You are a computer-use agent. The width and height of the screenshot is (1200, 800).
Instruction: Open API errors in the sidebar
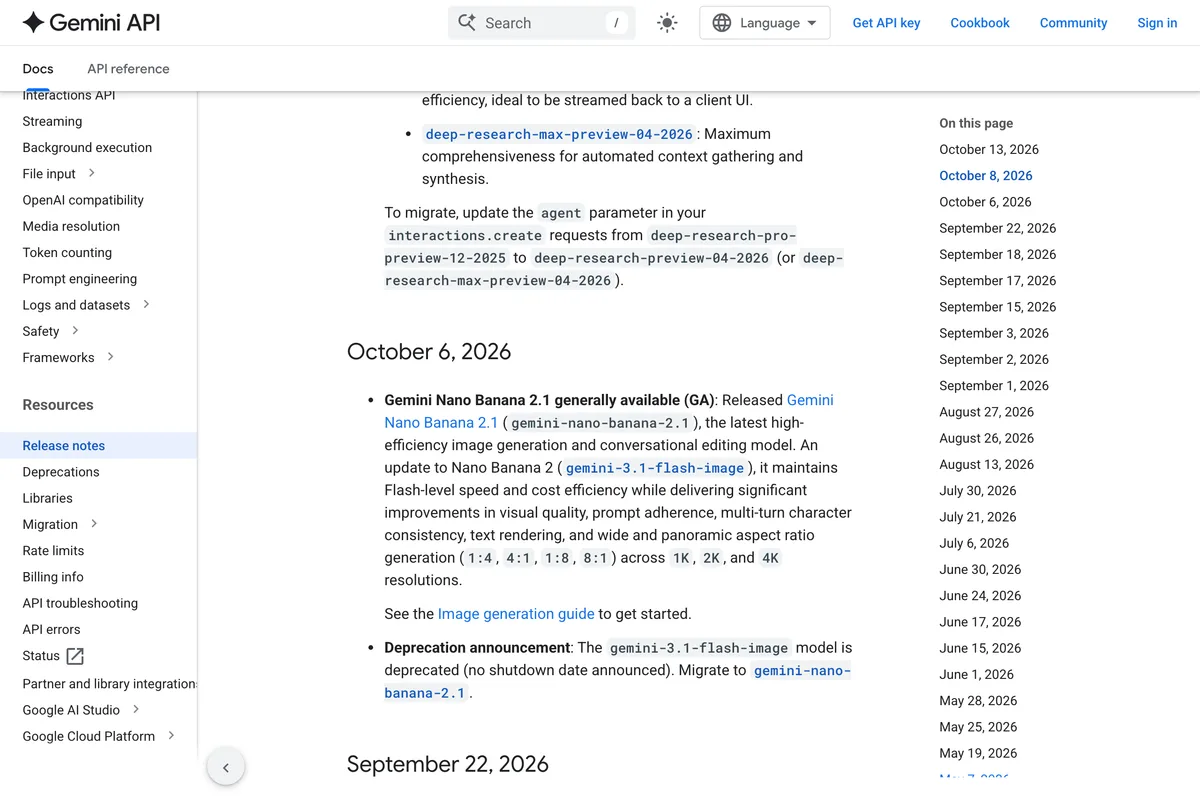[51, 629]
